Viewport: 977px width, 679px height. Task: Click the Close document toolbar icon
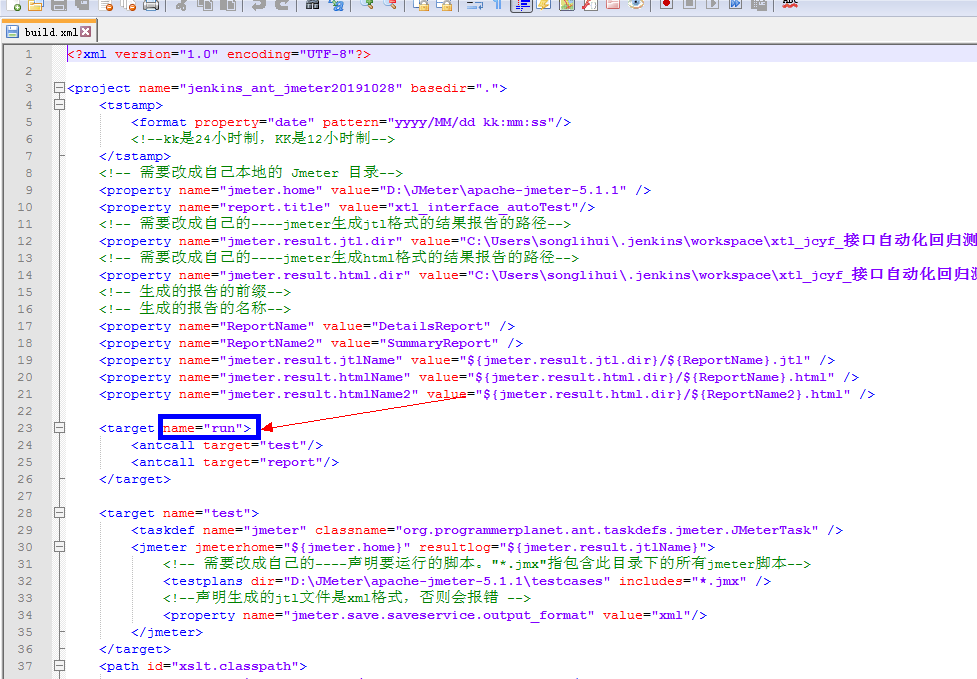click(106, 5)
